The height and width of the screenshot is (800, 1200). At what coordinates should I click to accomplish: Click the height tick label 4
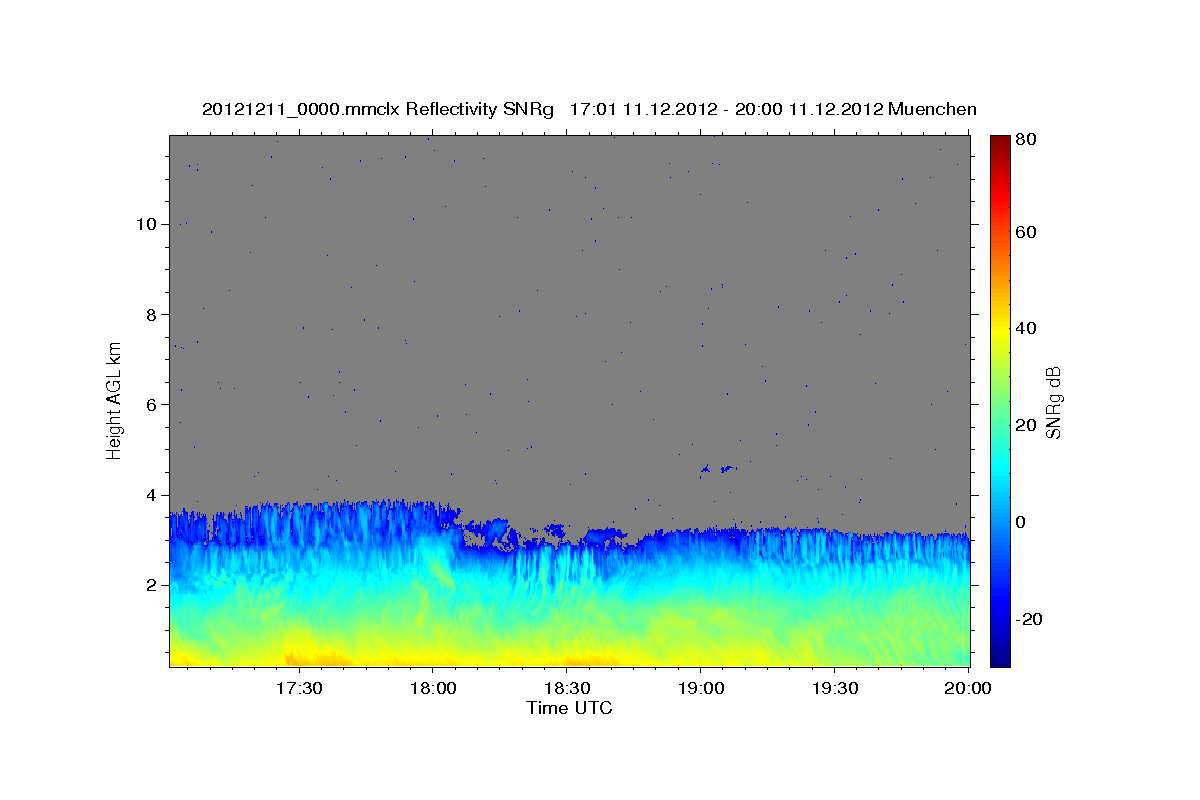click(x=150, y=495)
